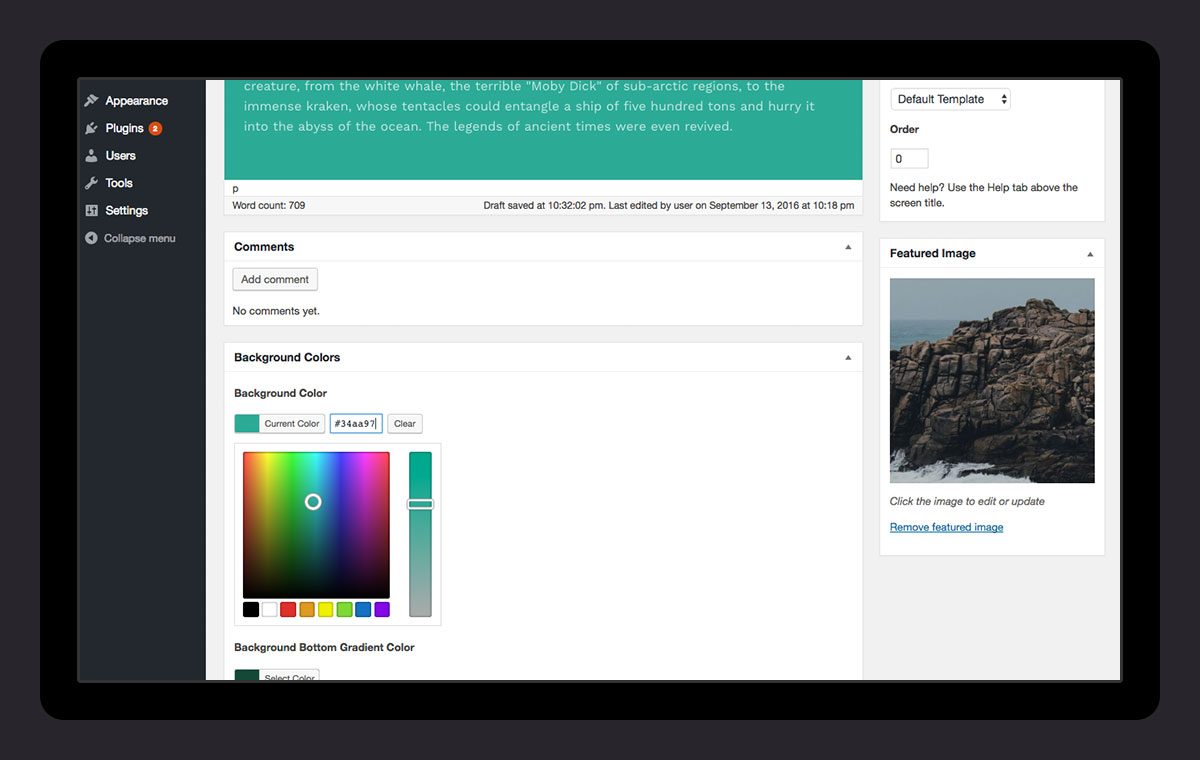Image resolution: width=1200 pixels, height=760 pixels.
Task: Collapse the Featured Image panel
Action: 1090,254
